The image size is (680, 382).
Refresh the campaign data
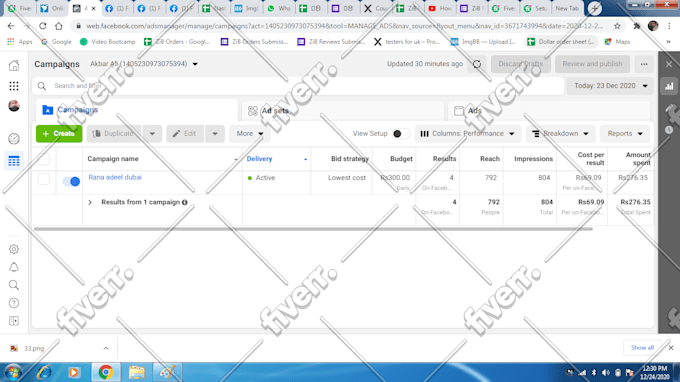point(477,64)
